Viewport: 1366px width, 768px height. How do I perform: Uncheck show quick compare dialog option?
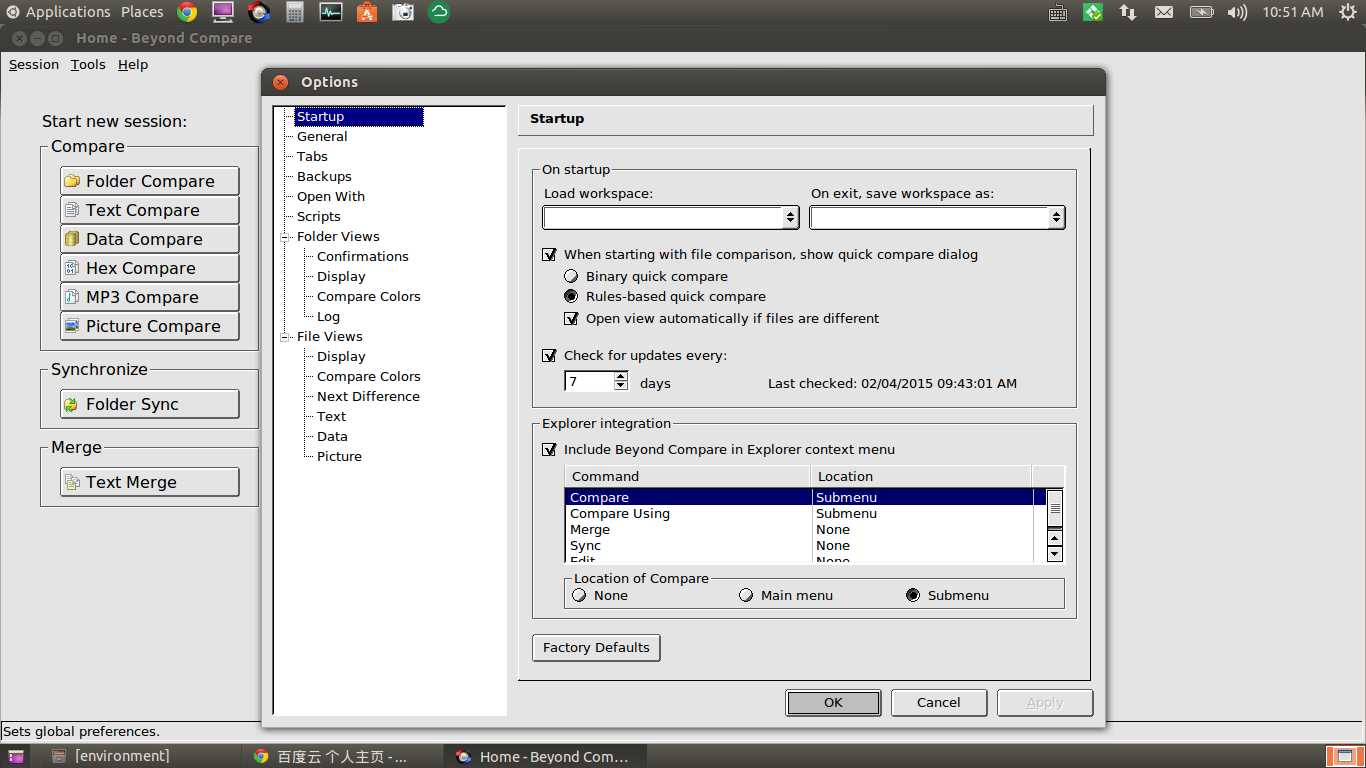(x=549, y=255)
